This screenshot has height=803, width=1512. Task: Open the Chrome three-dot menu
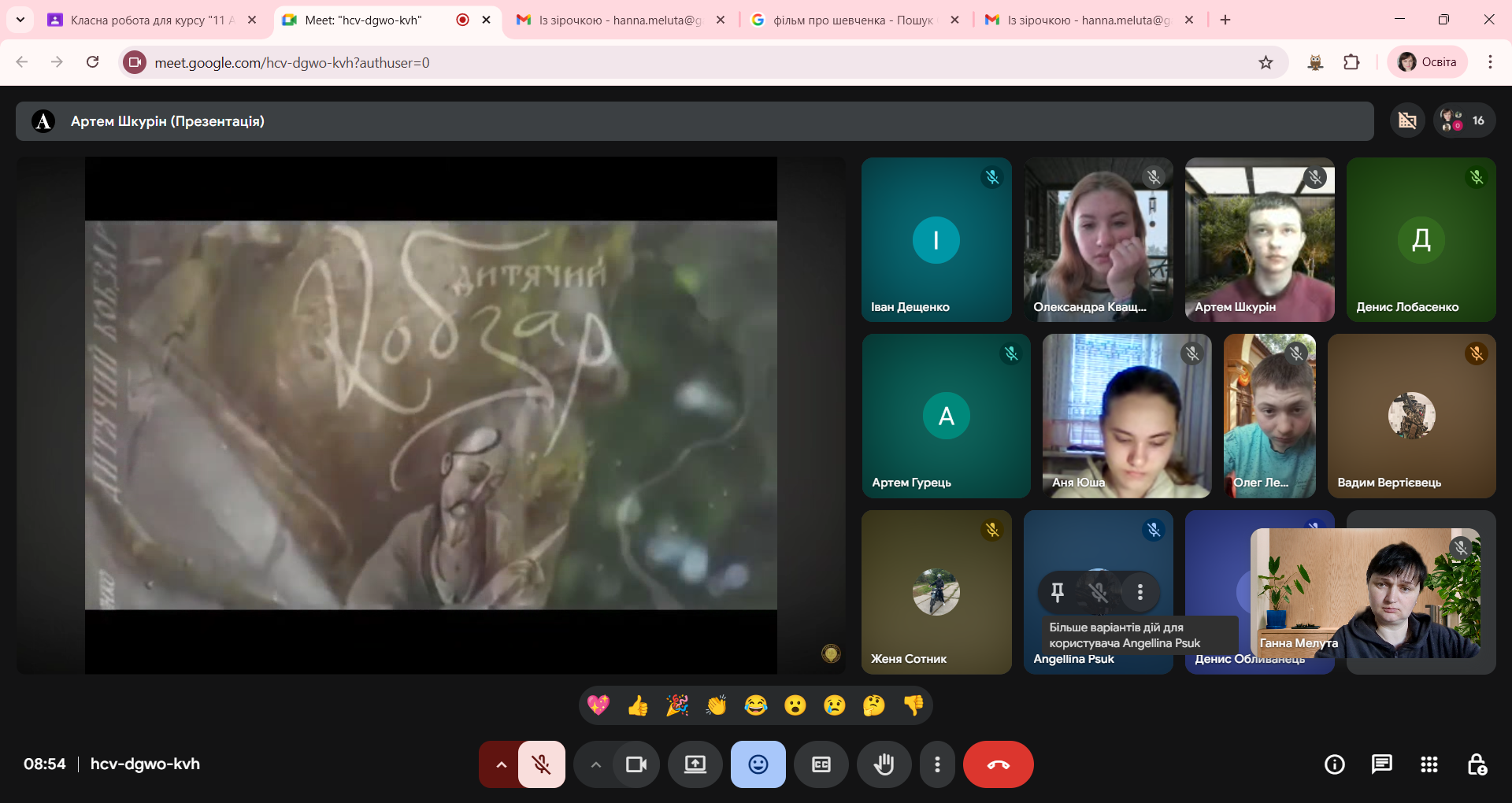point(1490,62)
